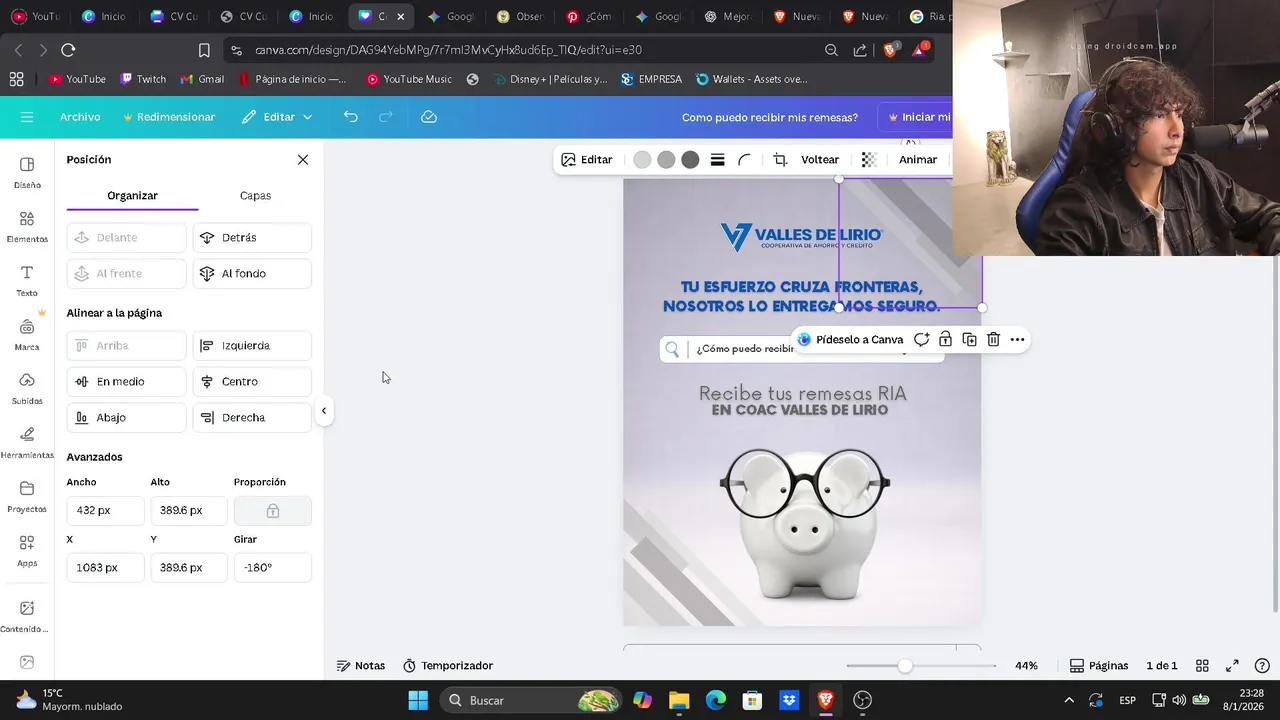The width and height of the screenshot is (1280, 720).
Task: Toggle the Proporción lock
Action: [272, 510]
